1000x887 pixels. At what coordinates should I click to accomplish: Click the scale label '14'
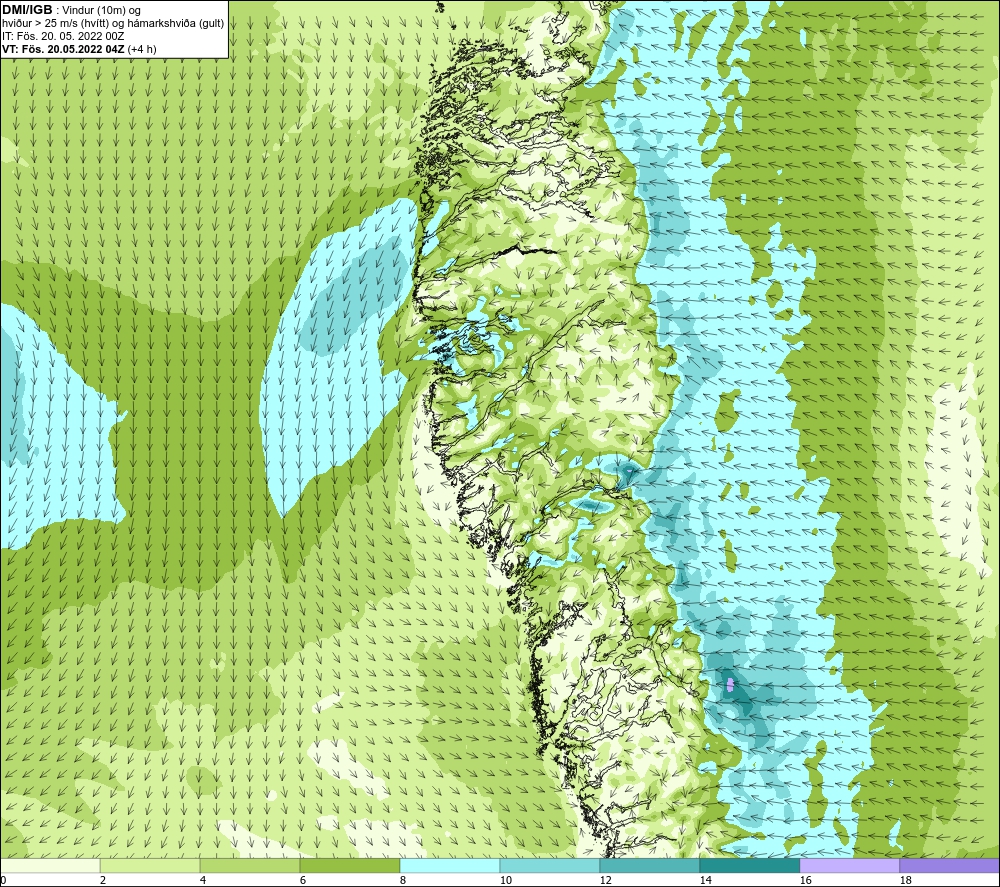pyautogui.click(x=705, y=881)
